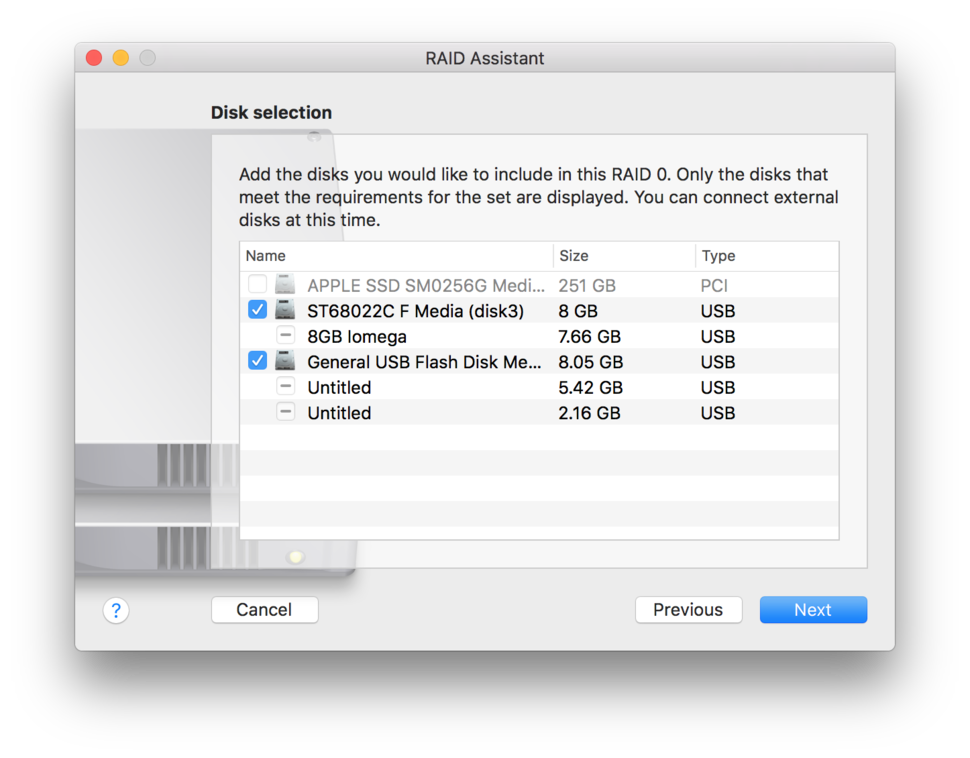Click the 5.42 GB size cell
The height and width of the screenshot is (758, 970).
pyautogui.click(x=591, y=387)
